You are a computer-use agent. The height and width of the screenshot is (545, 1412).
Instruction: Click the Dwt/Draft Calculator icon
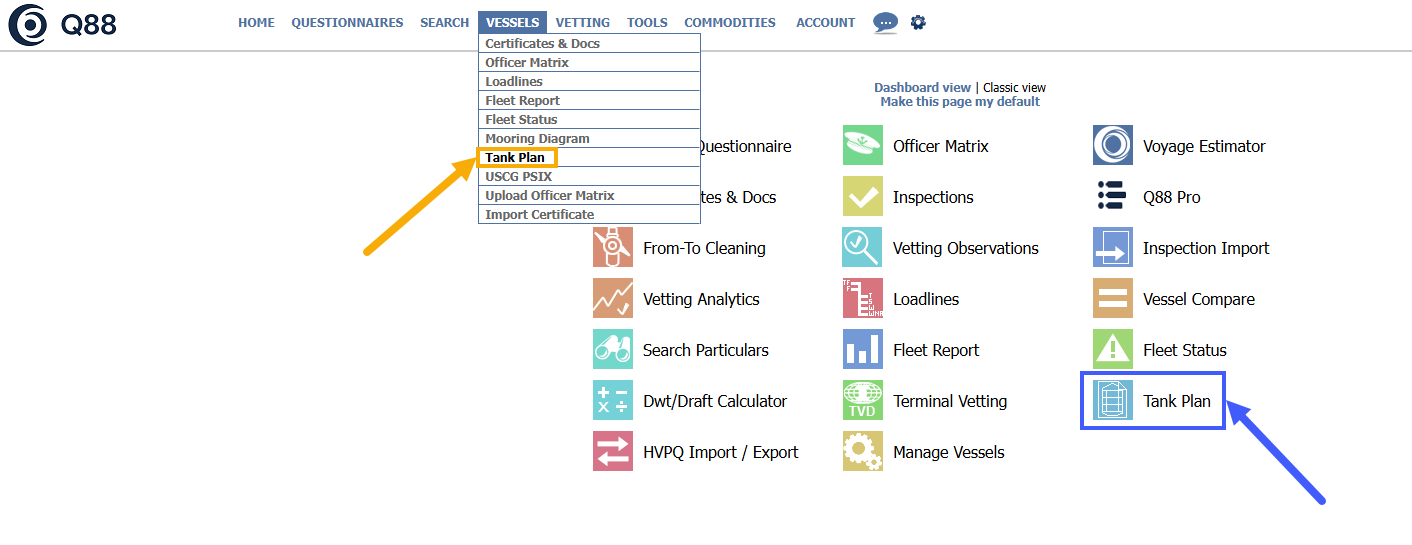[613, 401]
